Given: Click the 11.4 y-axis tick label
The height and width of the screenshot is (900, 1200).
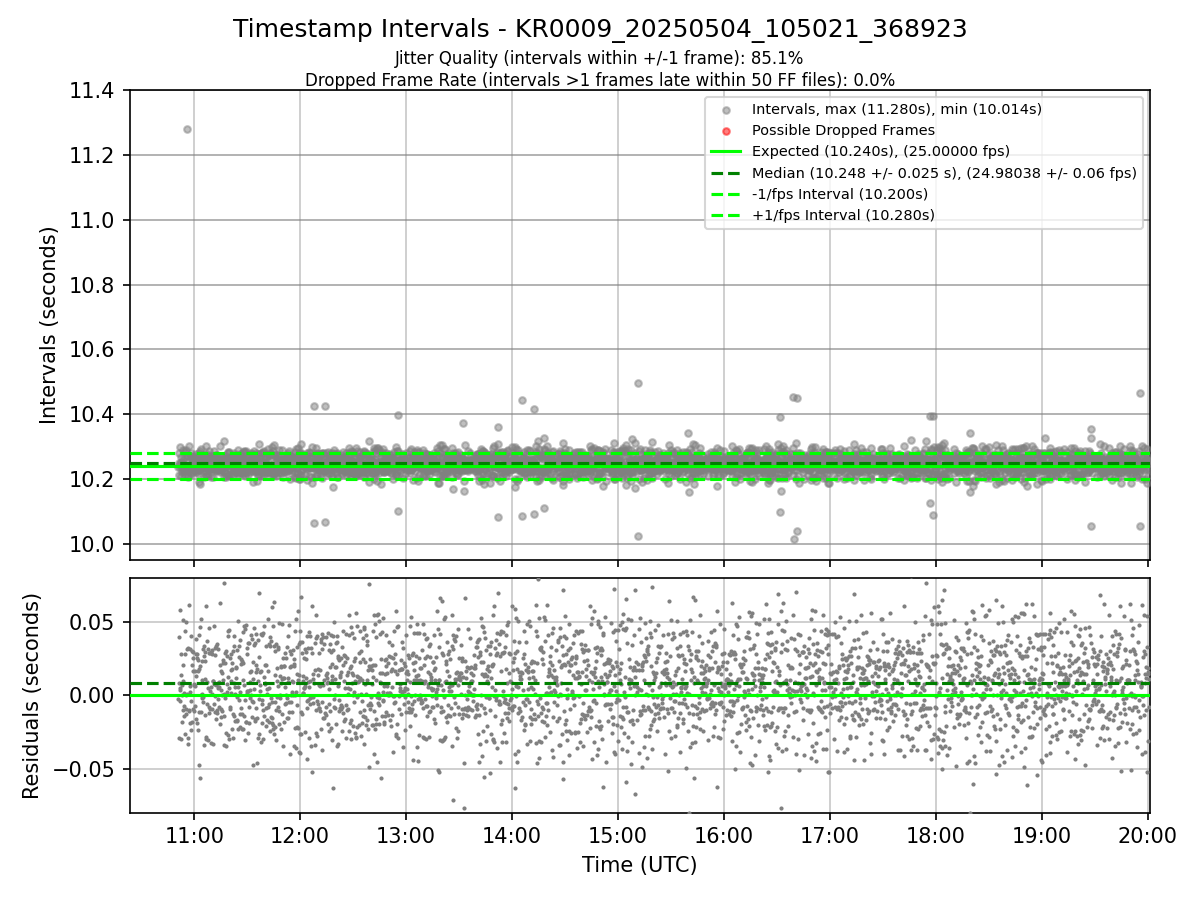Looking at the screenshot, I should click(94, 91).
